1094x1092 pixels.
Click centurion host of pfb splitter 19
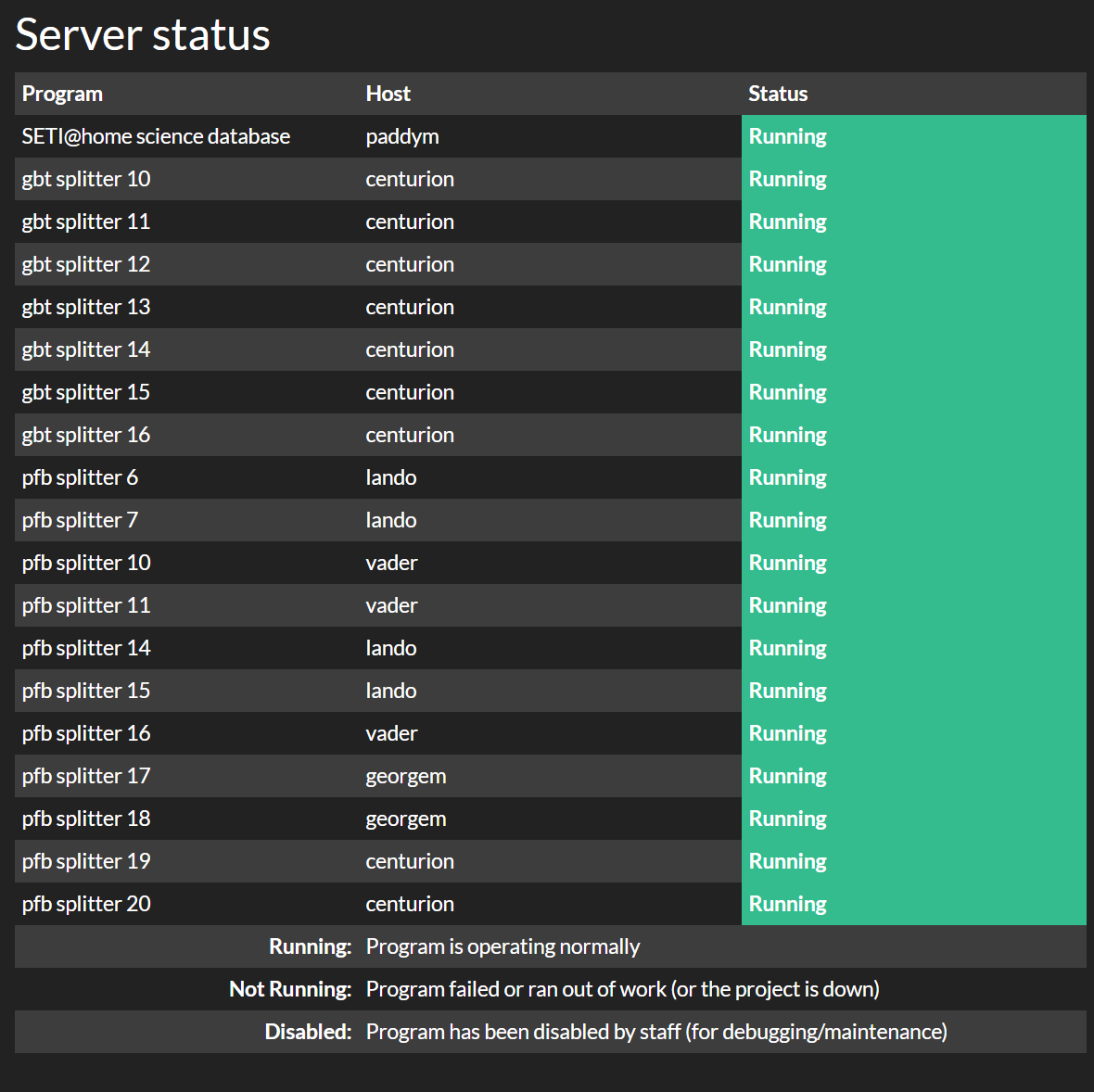pyautogui.click(x=410, y=860)
